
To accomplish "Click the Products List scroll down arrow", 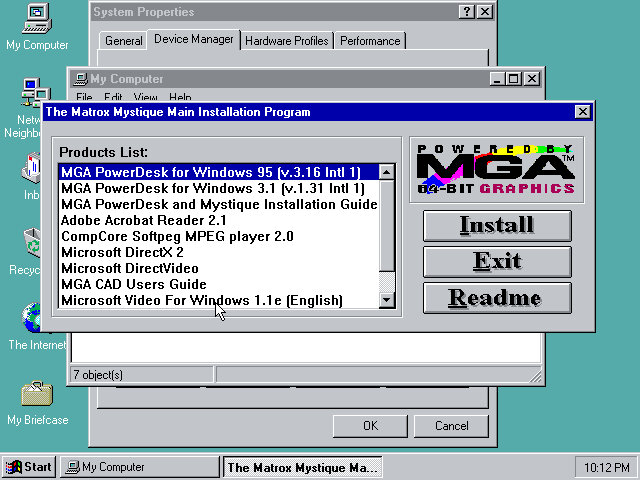I will [x=387, y=301].
